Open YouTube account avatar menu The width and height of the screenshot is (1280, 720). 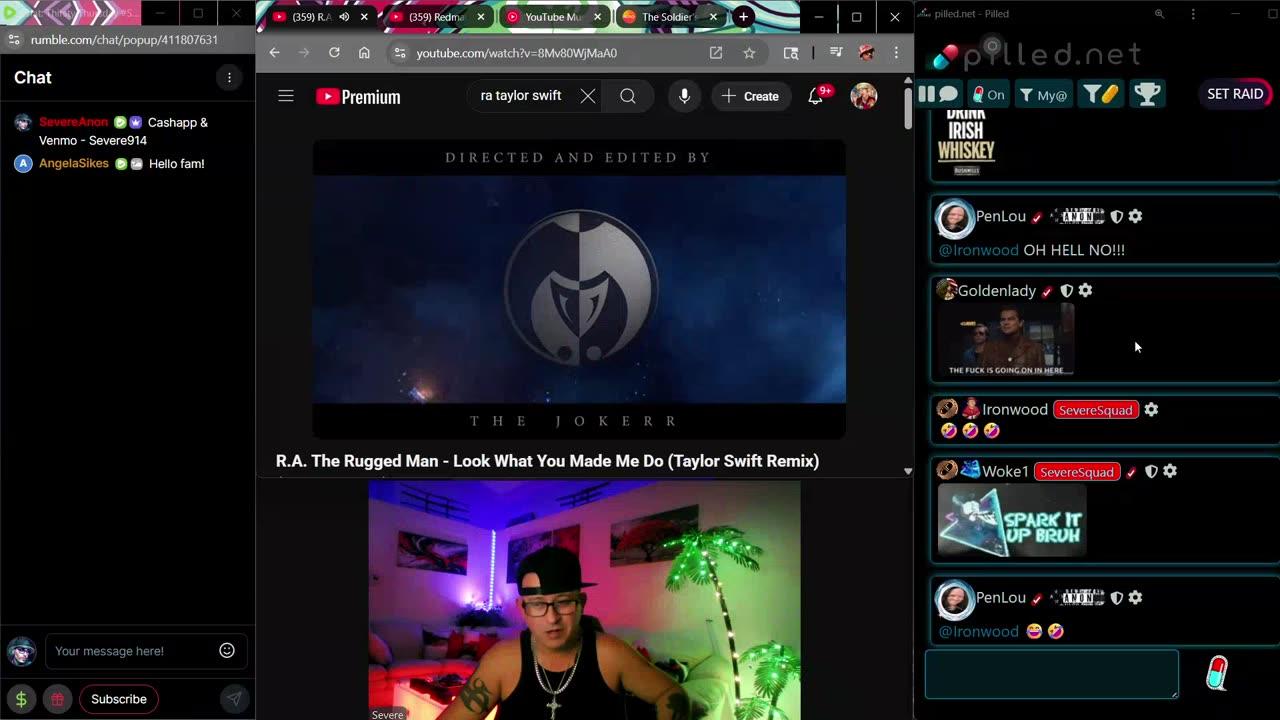(864, 96)
